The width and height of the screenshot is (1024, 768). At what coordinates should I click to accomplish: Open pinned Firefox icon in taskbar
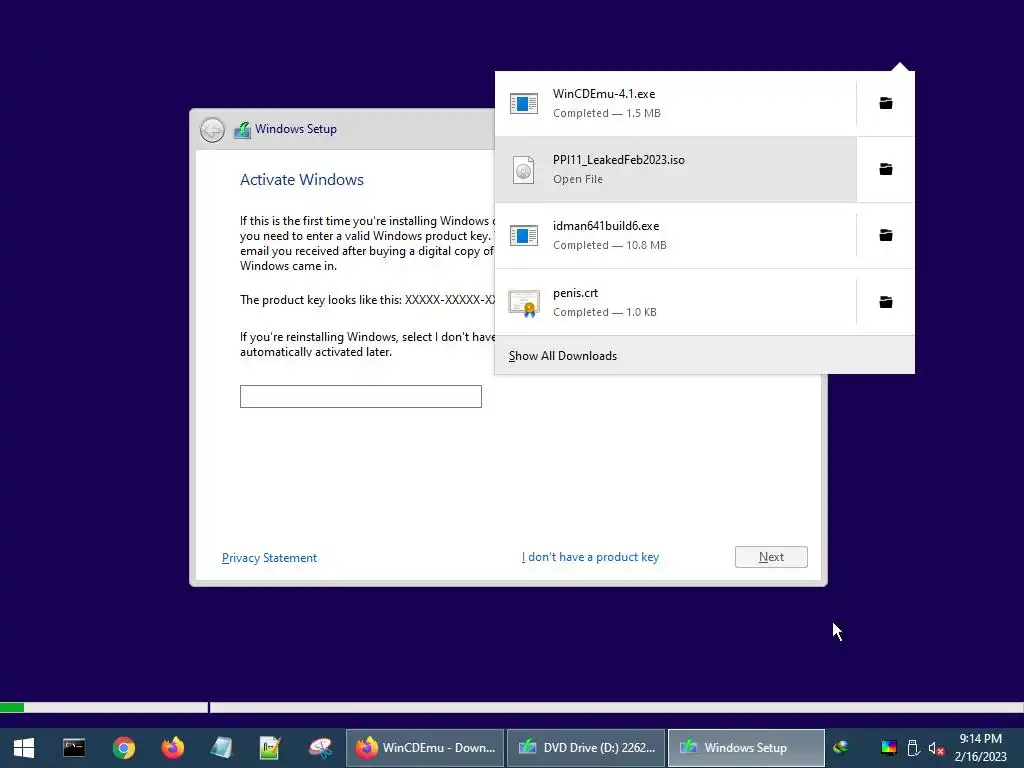172,748
